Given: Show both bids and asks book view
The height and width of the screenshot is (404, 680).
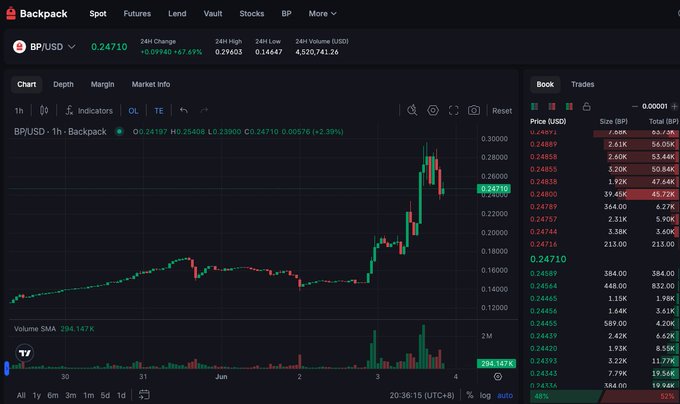Looking at the screenshot, I should click(x=535, y=107).
